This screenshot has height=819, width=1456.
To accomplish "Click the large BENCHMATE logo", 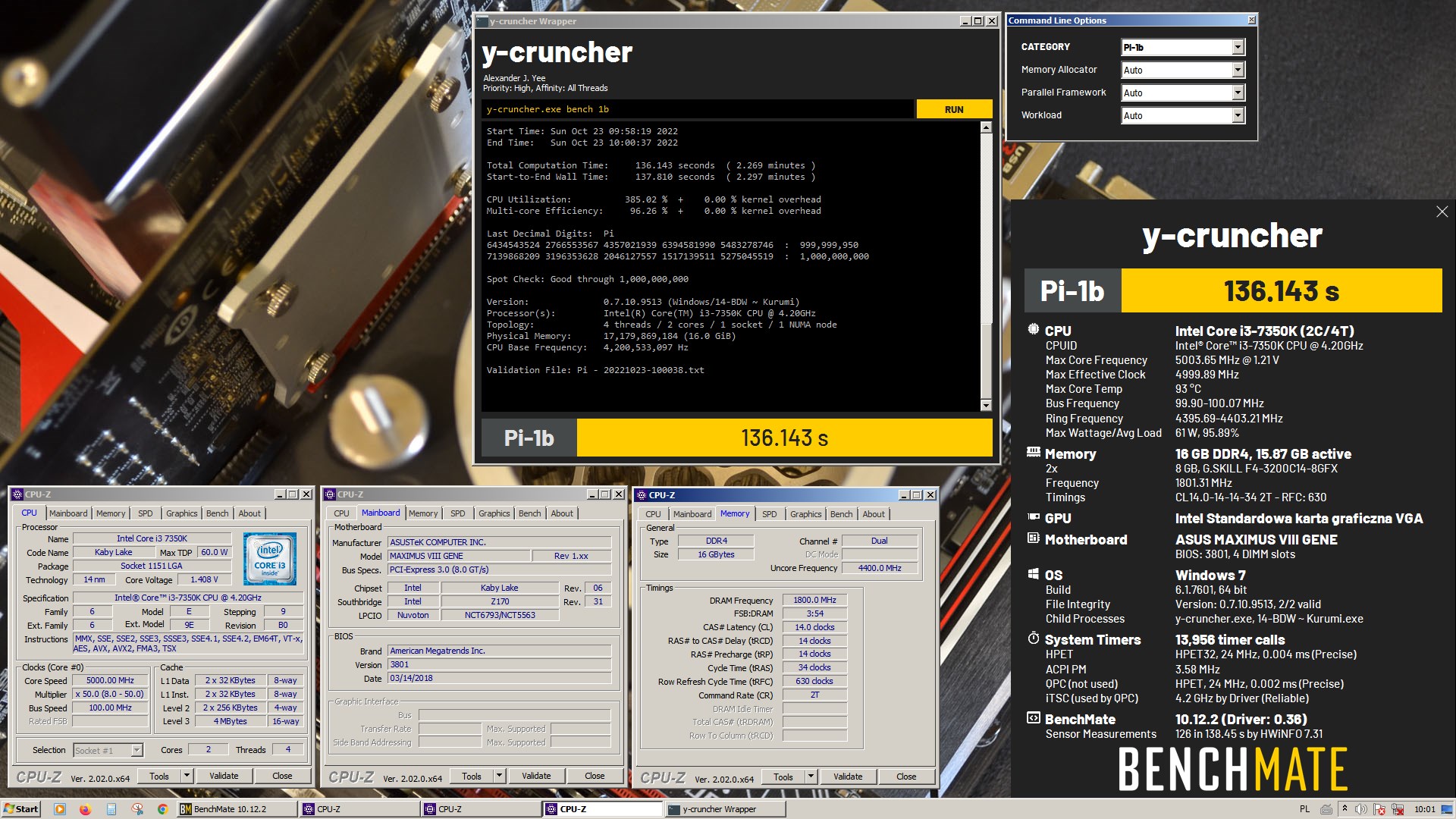I will (x=1232, y=769).
